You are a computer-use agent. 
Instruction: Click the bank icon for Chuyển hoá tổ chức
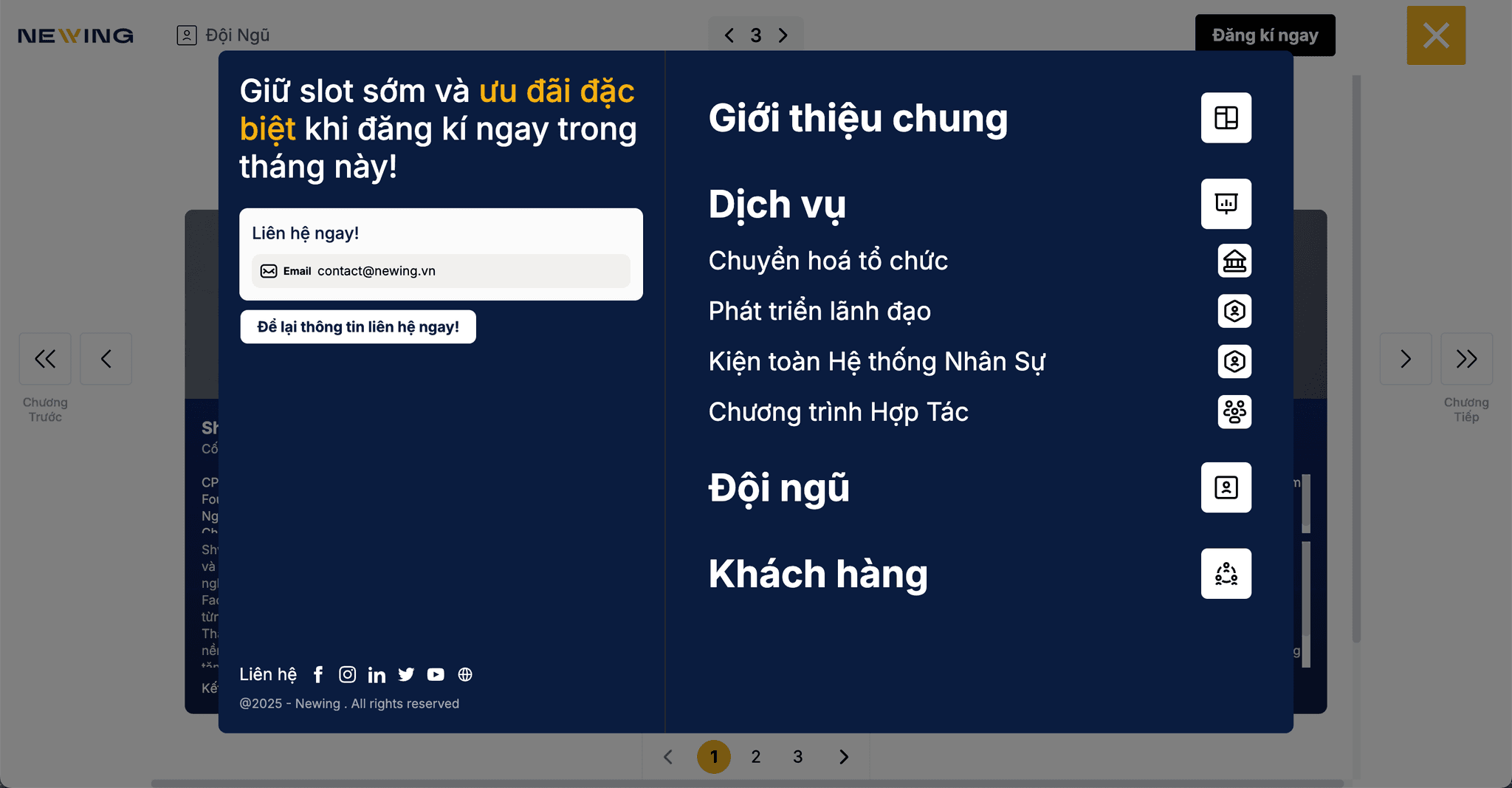click(1234, 261)
